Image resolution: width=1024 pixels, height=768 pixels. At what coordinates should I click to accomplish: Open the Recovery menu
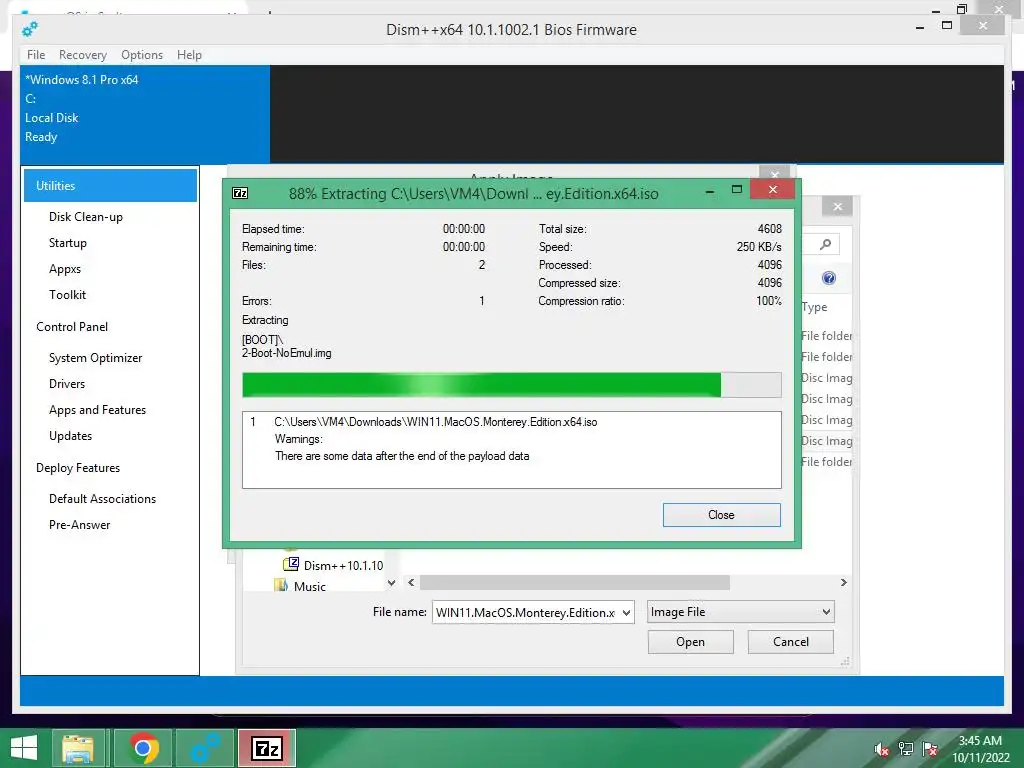(x=82, y=55)
